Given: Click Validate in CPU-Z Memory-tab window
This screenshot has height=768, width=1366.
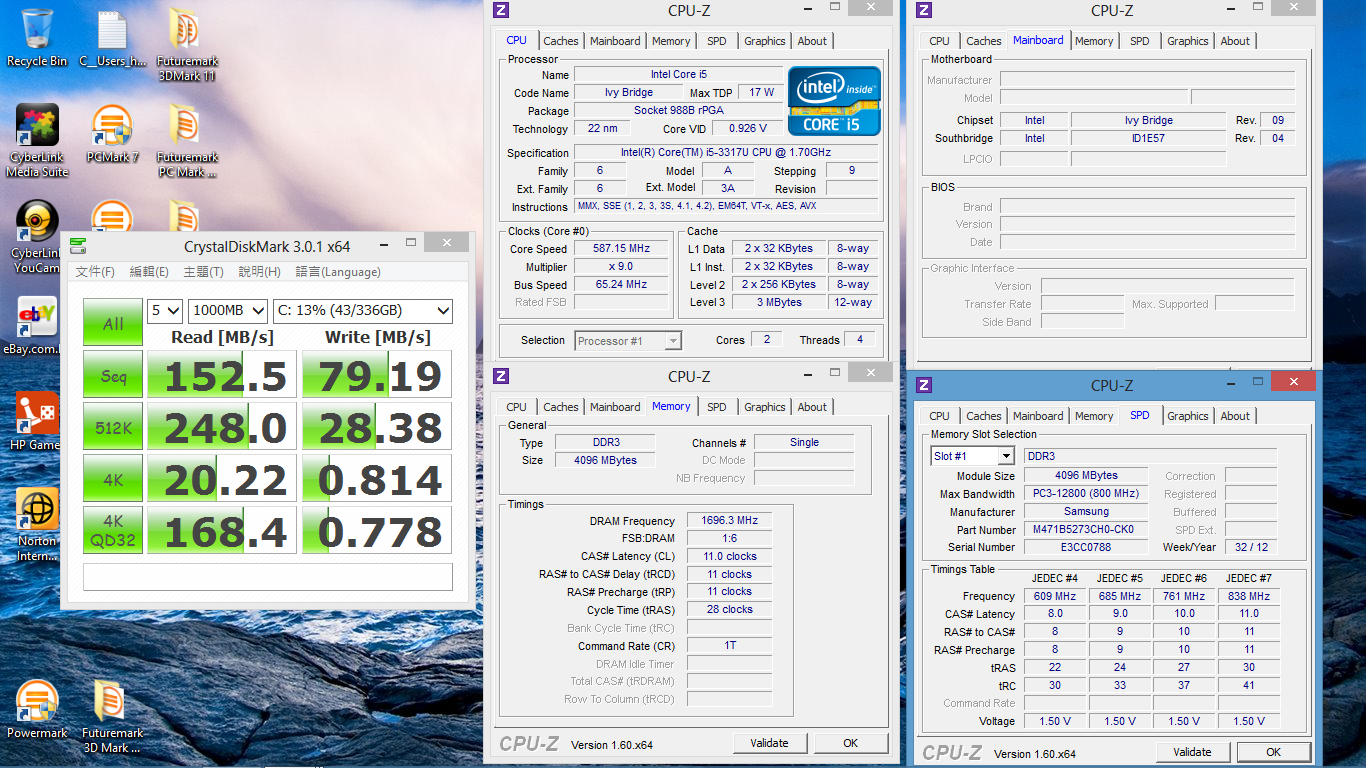Looking at the screenshot, I should (x=770, y=743).
